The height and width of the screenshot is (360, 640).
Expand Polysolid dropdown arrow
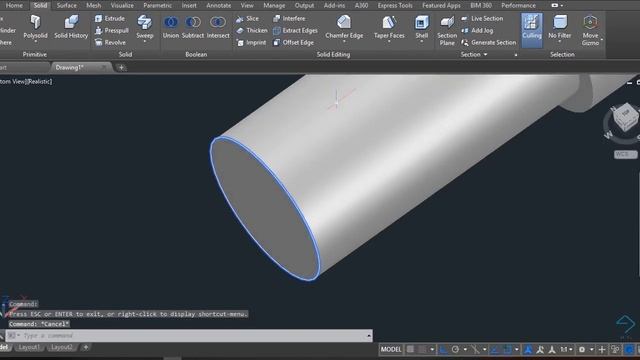coord(36,41)
